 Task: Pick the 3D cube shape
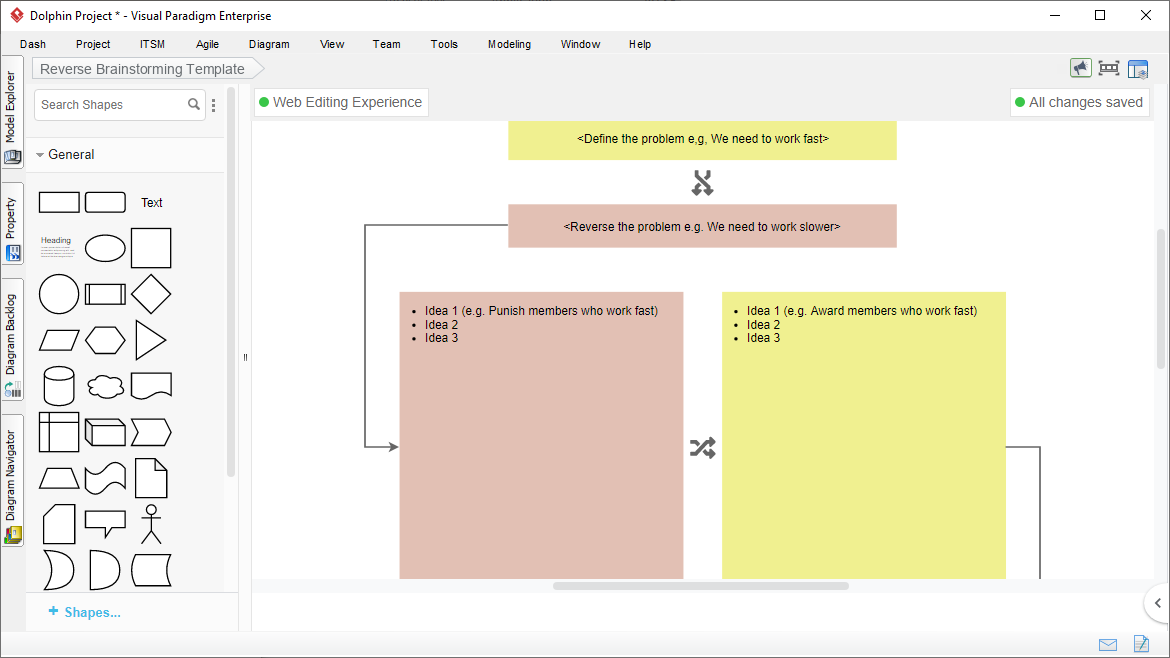coord(105,432)
